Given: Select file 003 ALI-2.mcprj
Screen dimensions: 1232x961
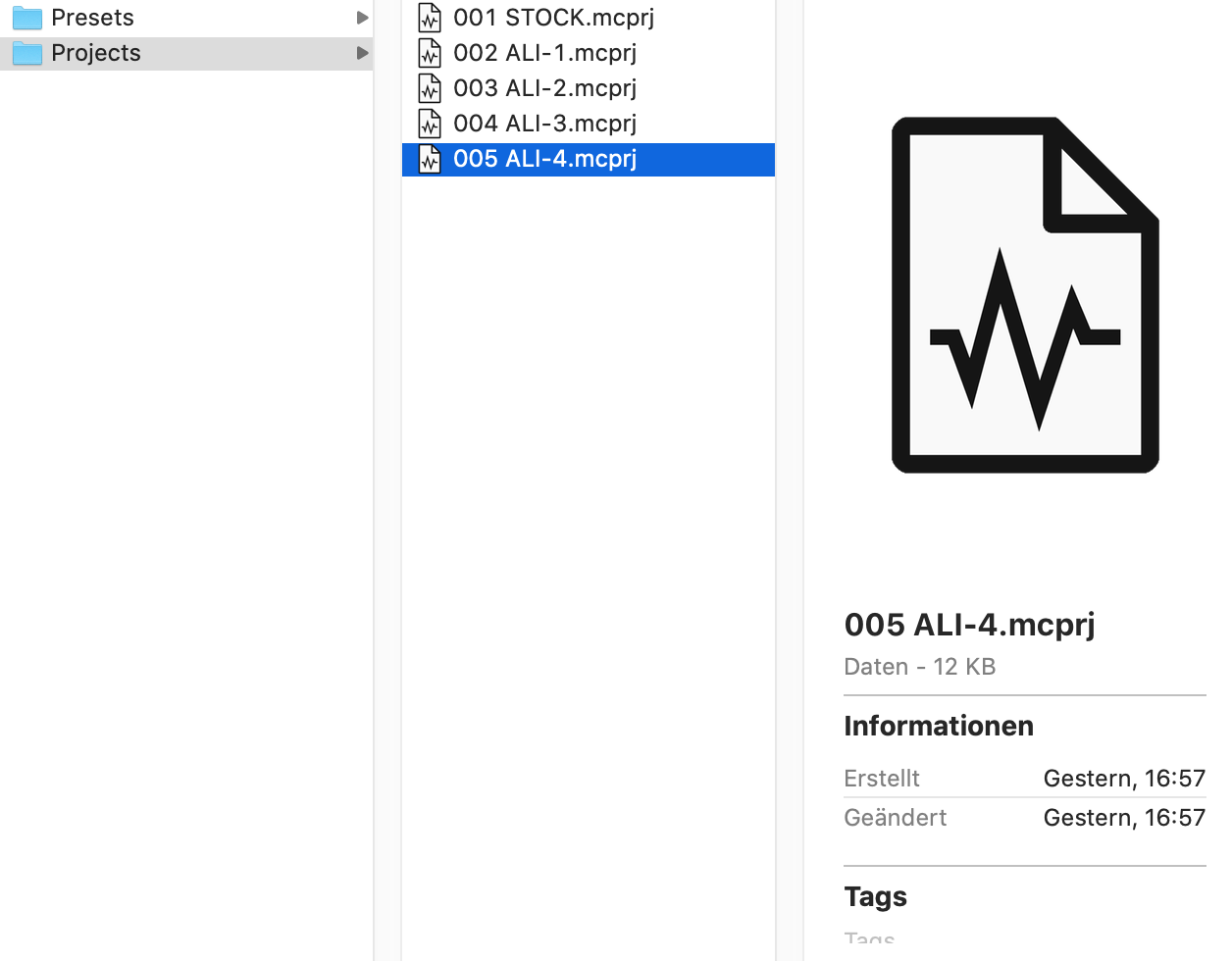Looking at the screenshot, I should point(589,88).
